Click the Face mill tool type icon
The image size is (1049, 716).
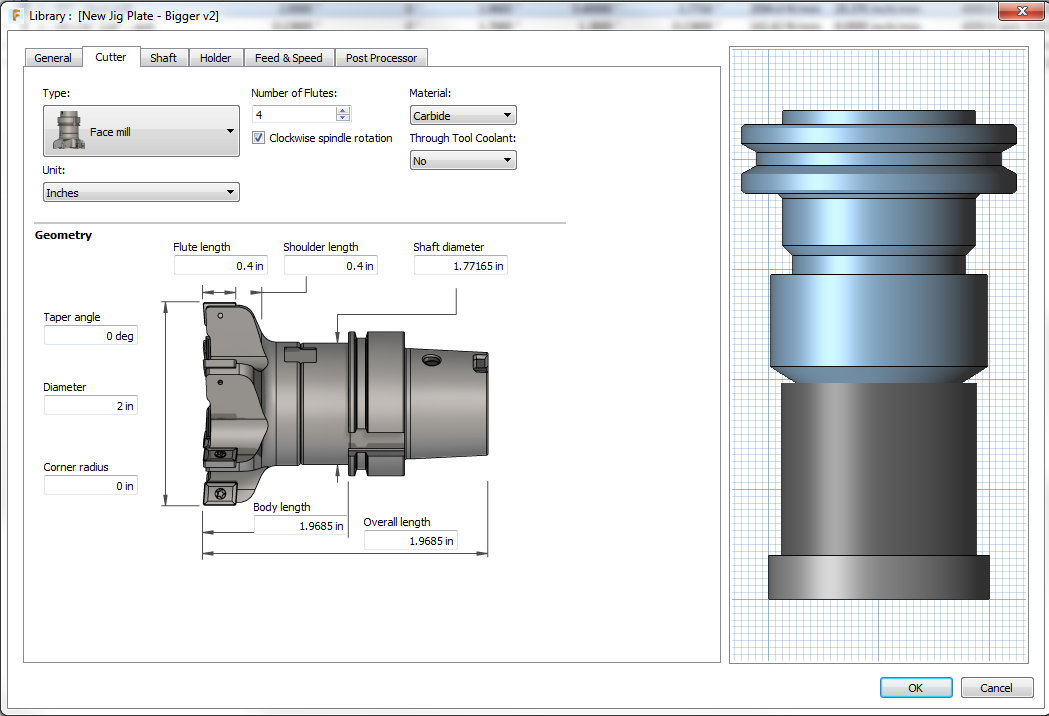point(68,131)
